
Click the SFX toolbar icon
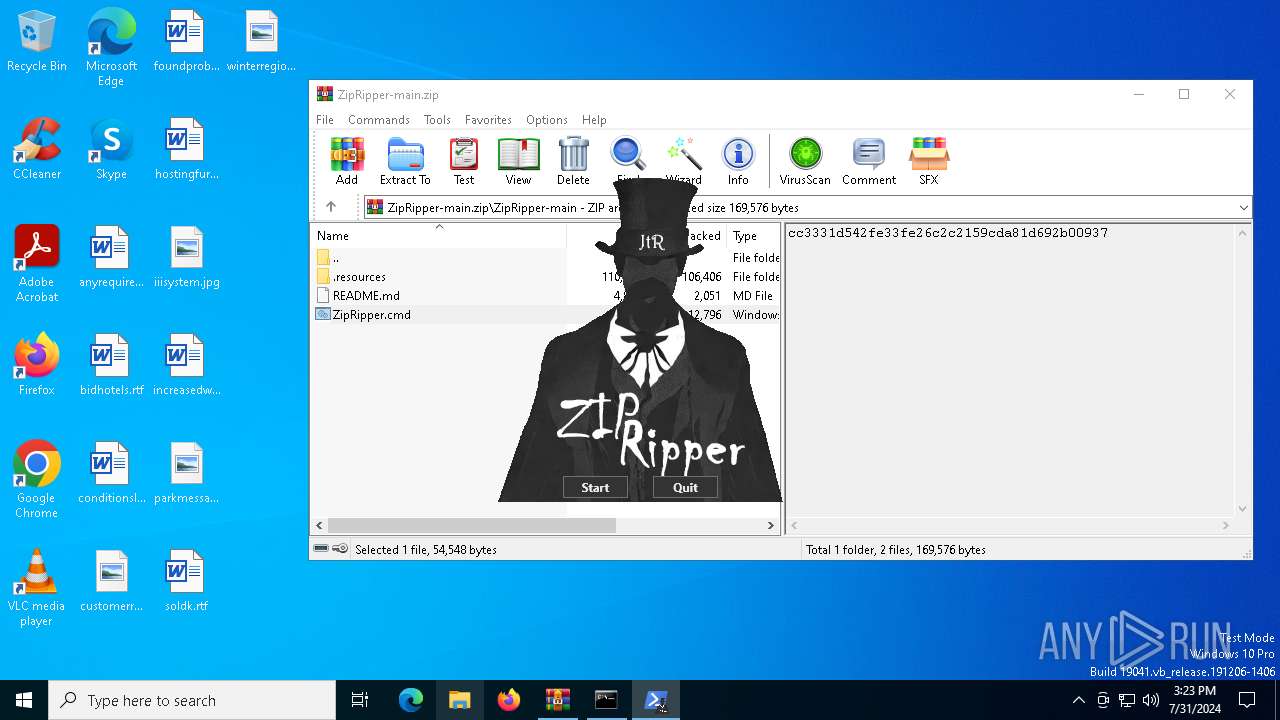pos(929,161)
